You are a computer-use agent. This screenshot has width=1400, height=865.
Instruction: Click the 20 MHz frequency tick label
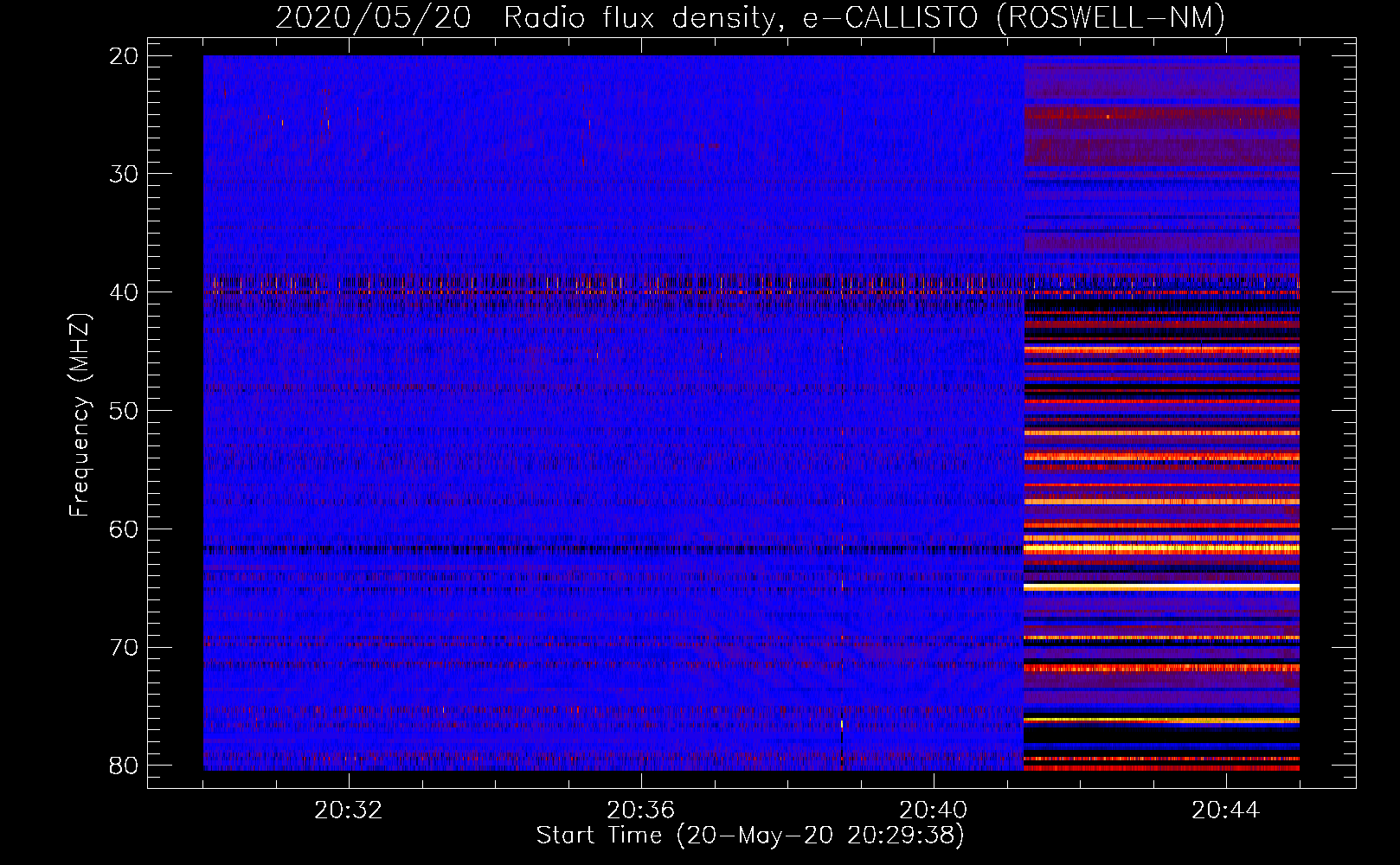[x=125, y=56]
